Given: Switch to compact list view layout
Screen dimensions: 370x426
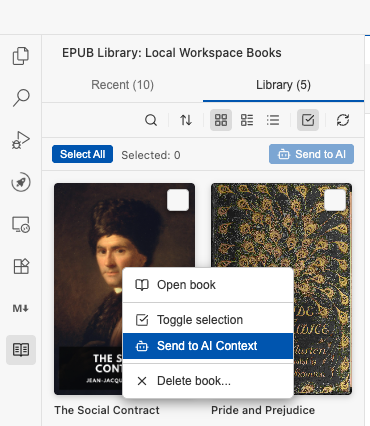Looking at the screenshot, I should pyautogui.click(x=273, y=120).
